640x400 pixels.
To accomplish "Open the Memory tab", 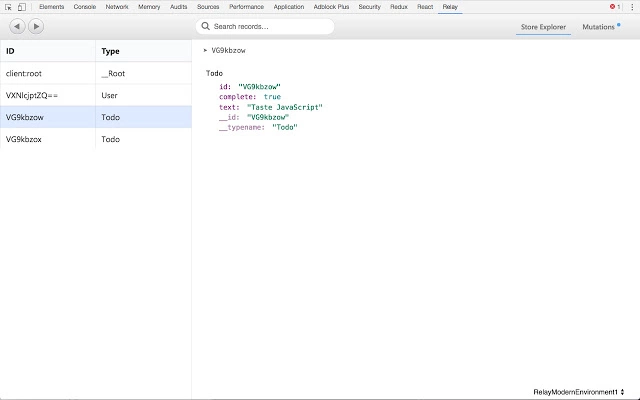I will point(149,7).
